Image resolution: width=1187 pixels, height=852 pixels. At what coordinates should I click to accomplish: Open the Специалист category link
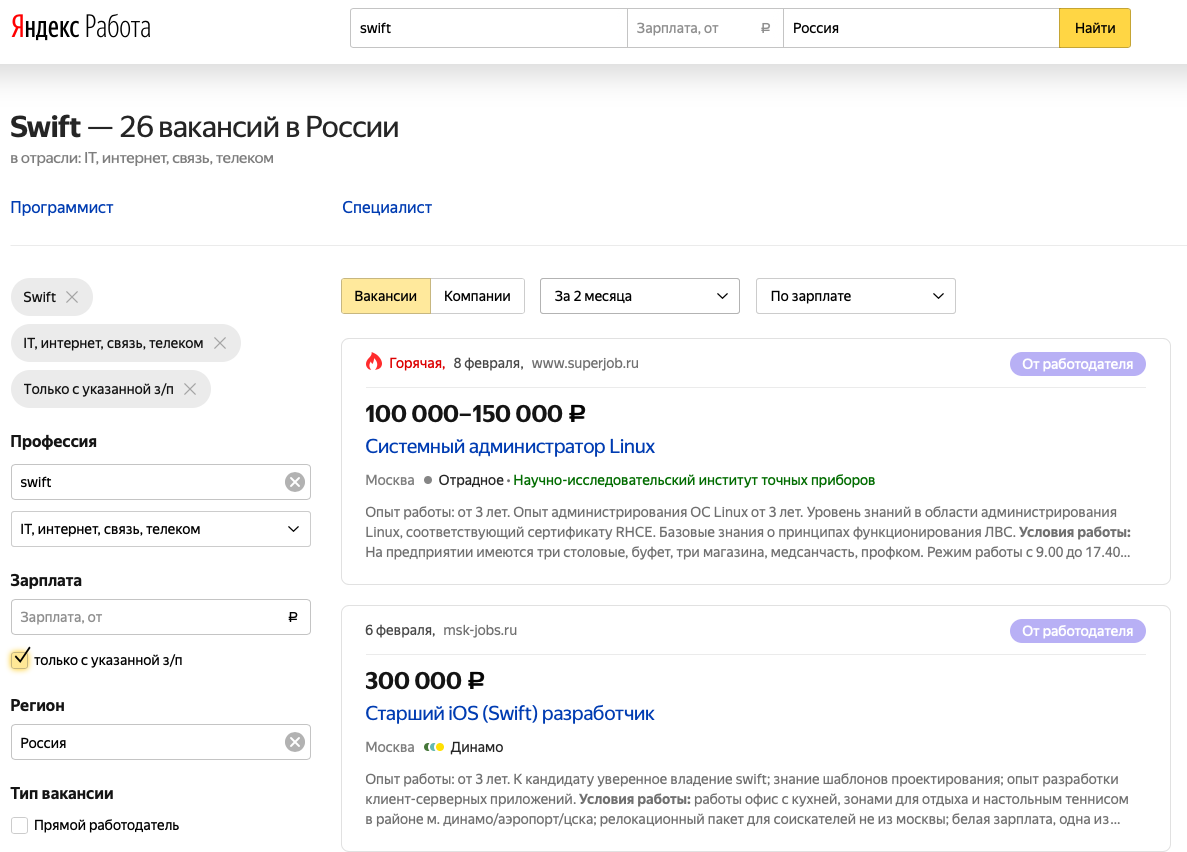click(387, 208)
